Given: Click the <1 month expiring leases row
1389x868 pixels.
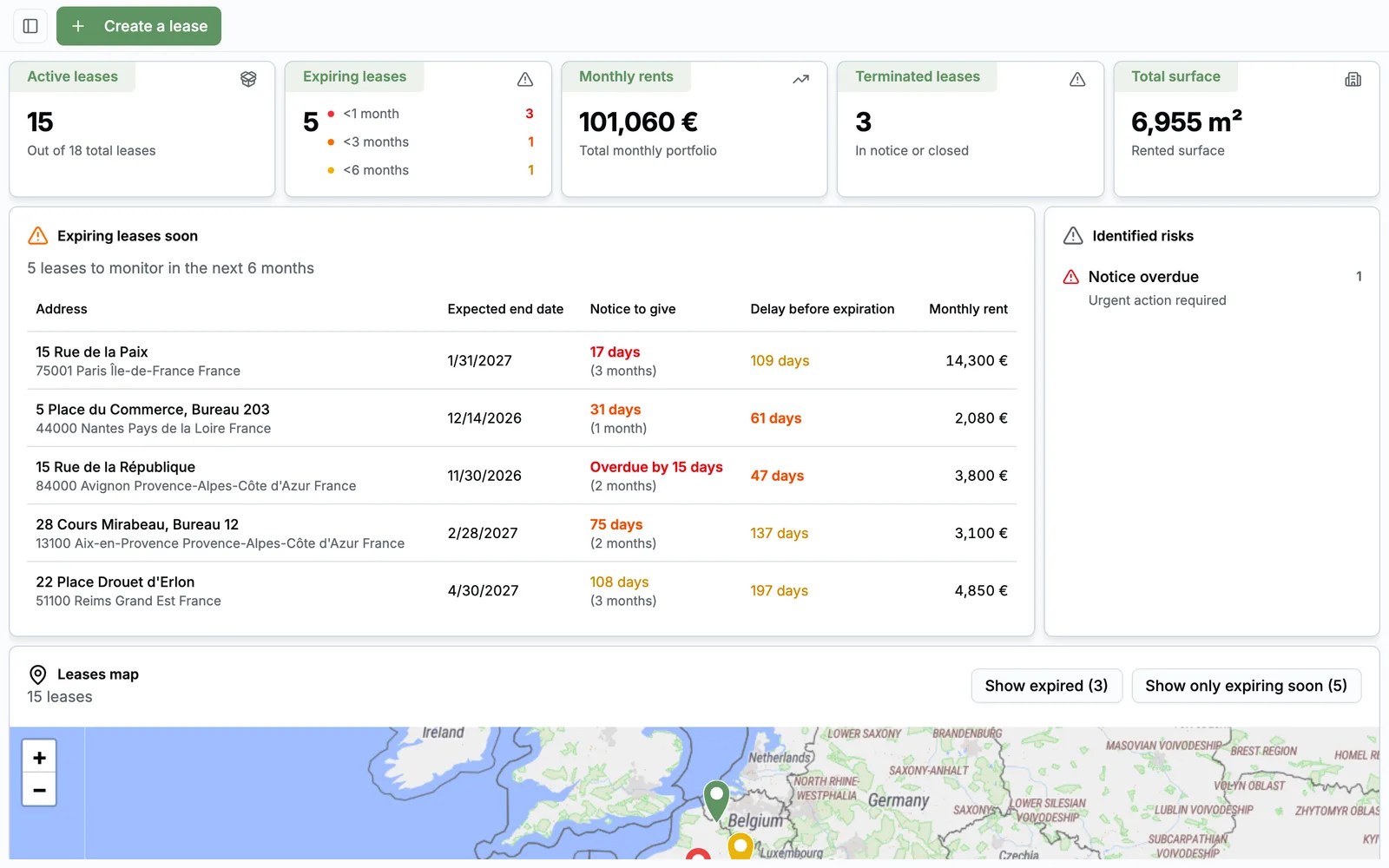Looking at the screenshot, I should 431,114.
